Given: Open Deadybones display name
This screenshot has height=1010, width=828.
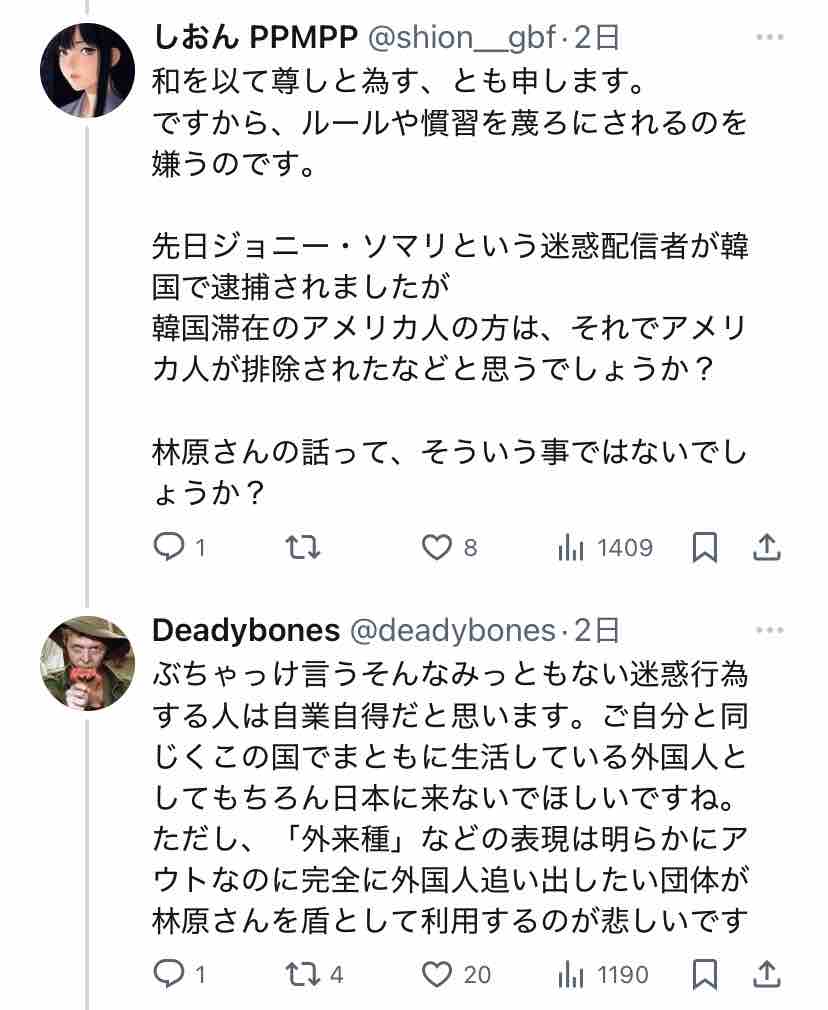Looking at the screenshot, I should point(246,630).
